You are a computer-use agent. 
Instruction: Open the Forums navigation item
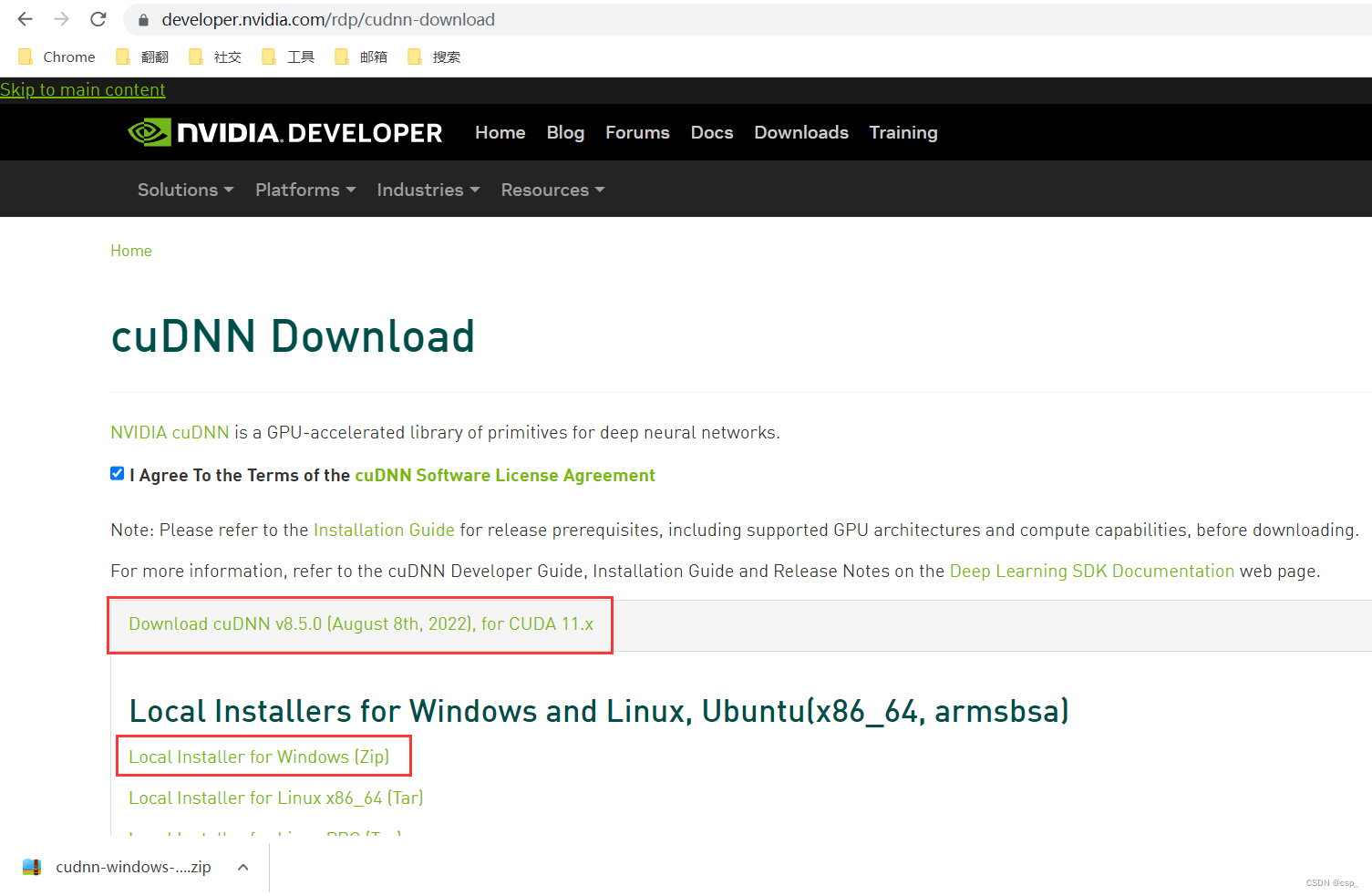(x=637, y=133)
